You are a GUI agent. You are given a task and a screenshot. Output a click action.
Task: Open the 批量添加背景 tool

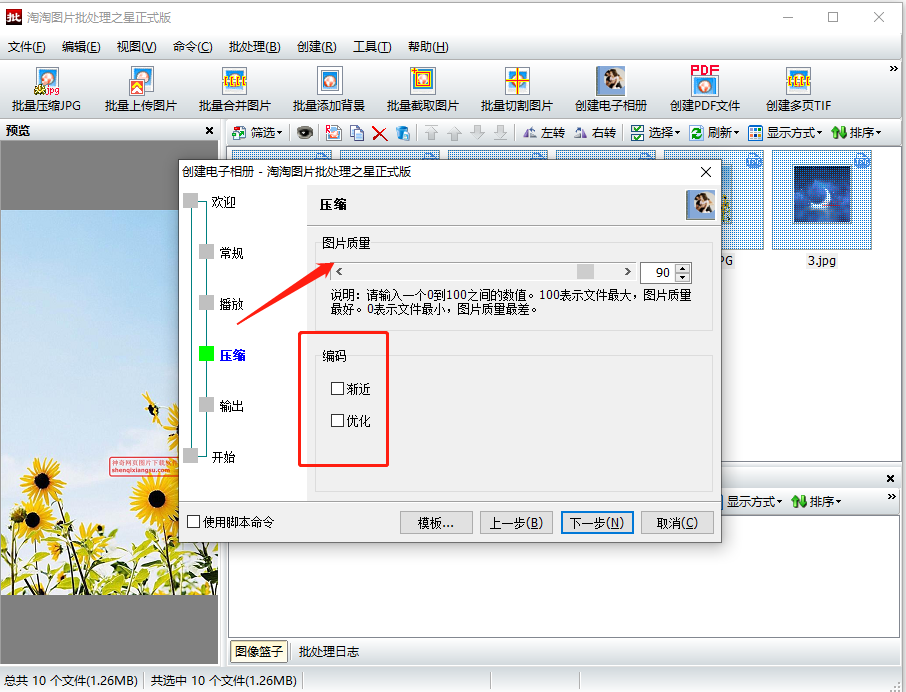click(x=329, y=89)
